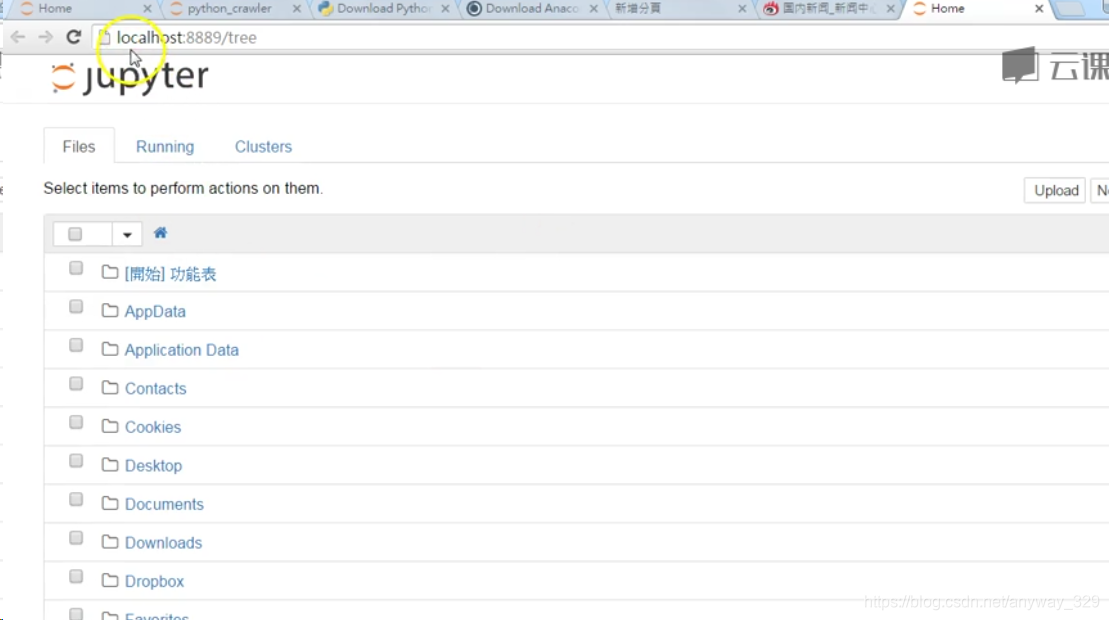1109x620 pixels.
Task: Click the folder icon next to Documents
Action: [110, 503]
